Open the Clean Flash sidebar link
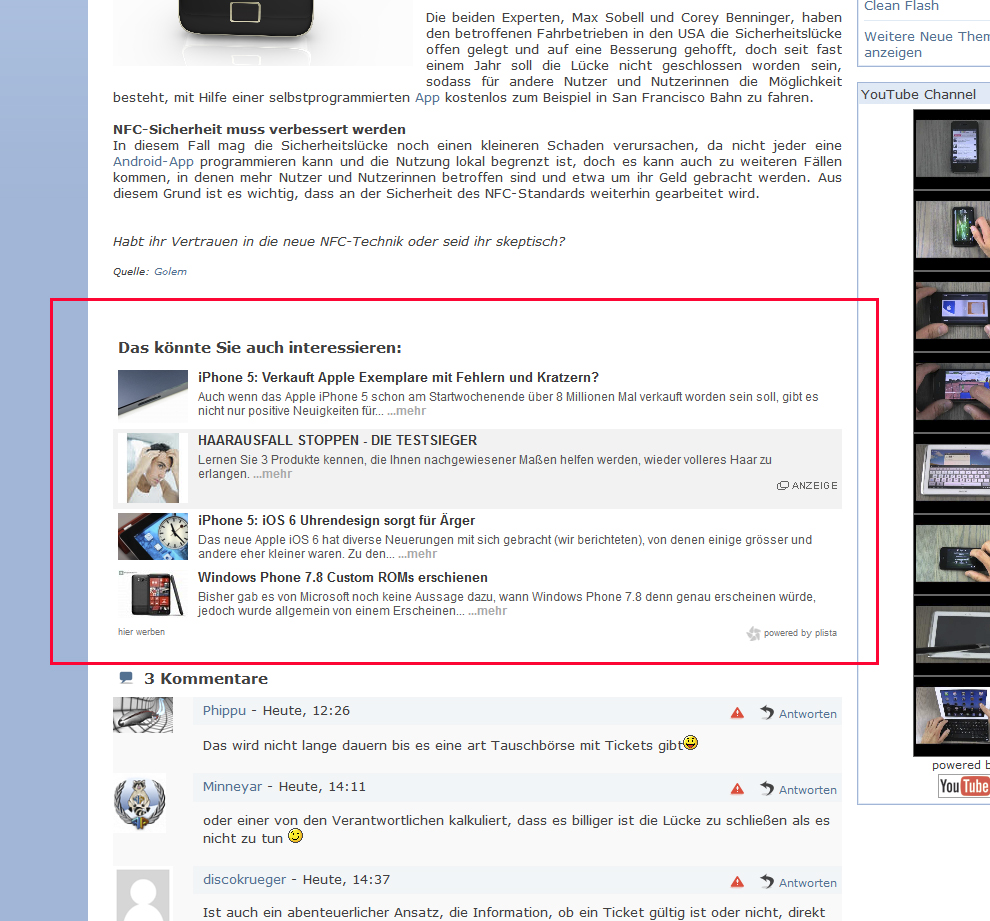 [901, 6]
